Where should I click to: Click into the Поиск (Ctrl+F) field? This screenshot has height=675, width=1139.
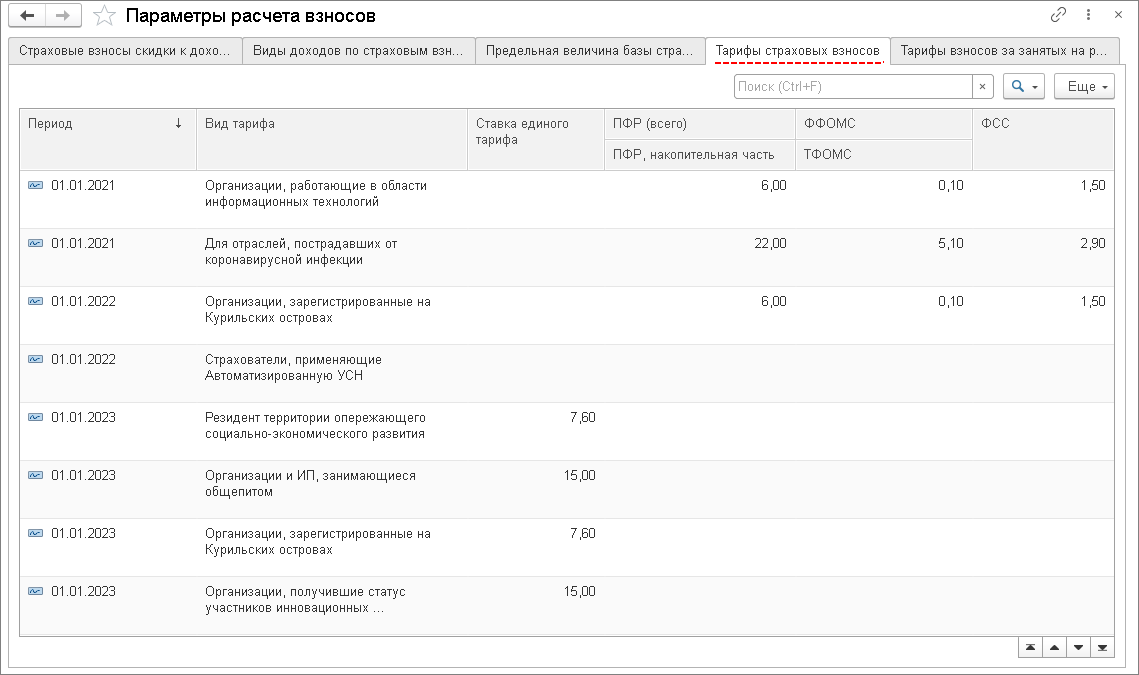click(x=852, y=87)
